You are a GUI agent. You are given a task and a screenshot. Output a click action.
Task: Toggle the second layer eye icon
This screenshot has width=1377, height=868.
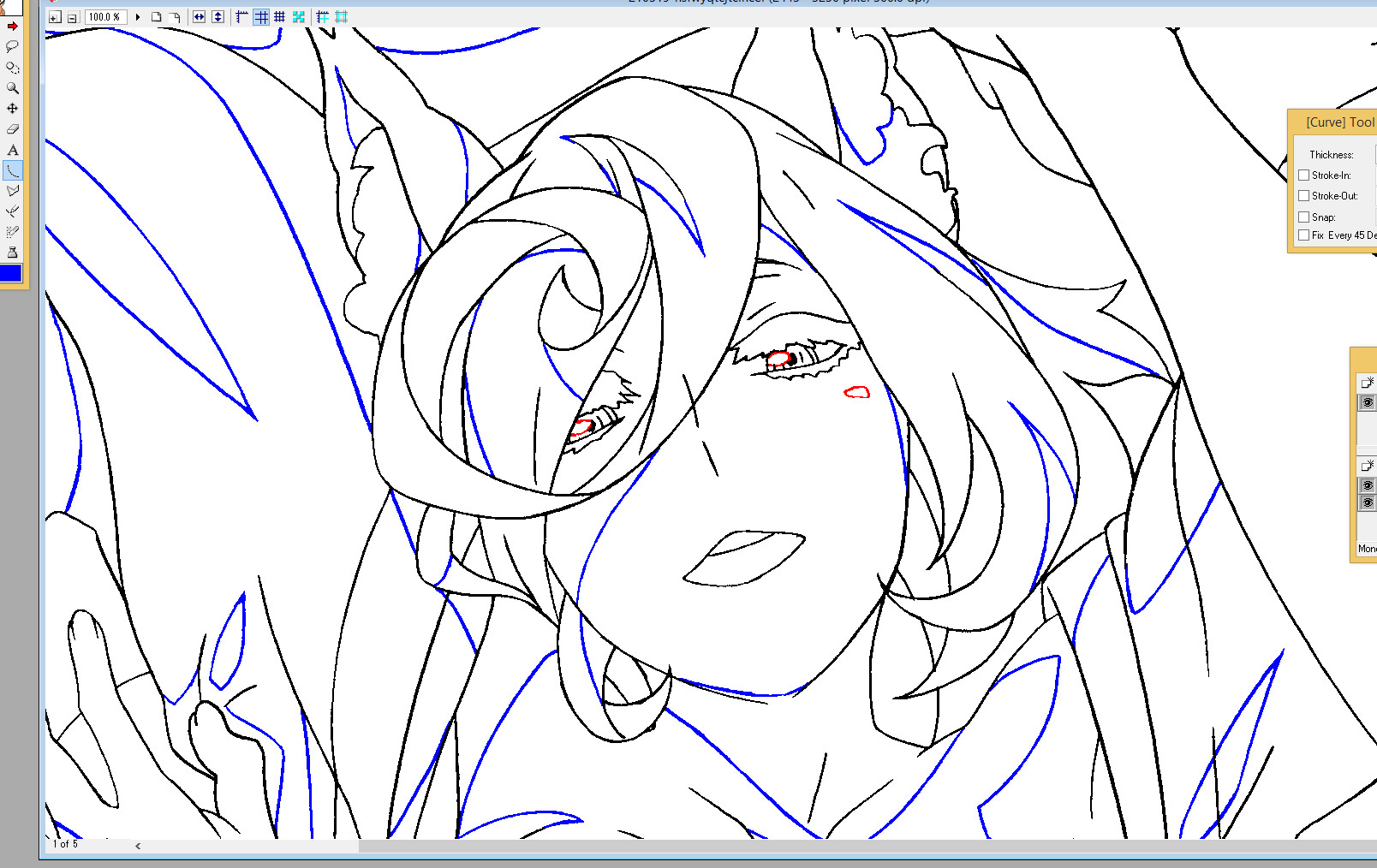point(1368,485)
